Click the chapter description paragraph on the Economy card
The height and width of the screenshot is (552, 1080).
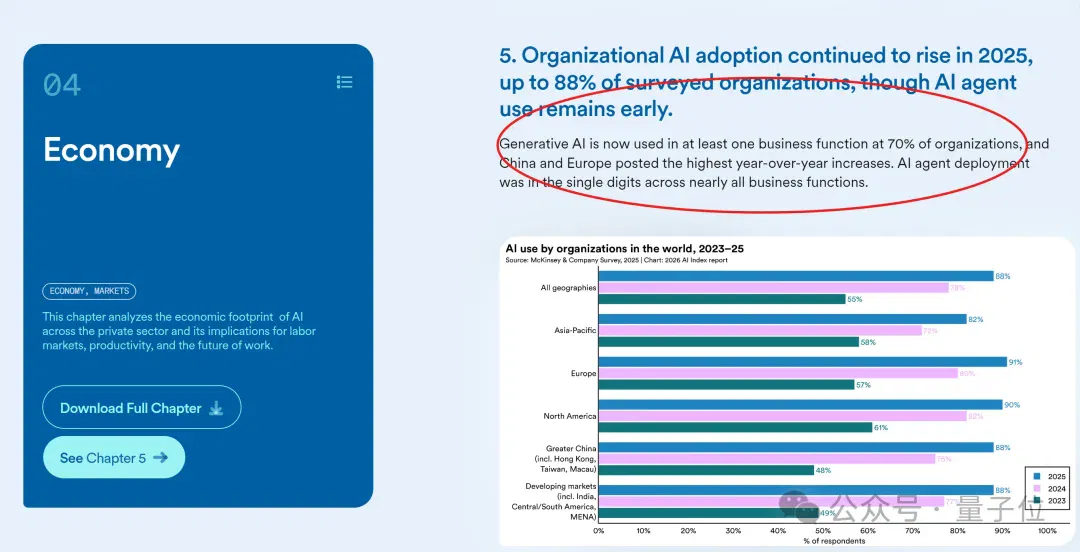click(x=179, y=331)
